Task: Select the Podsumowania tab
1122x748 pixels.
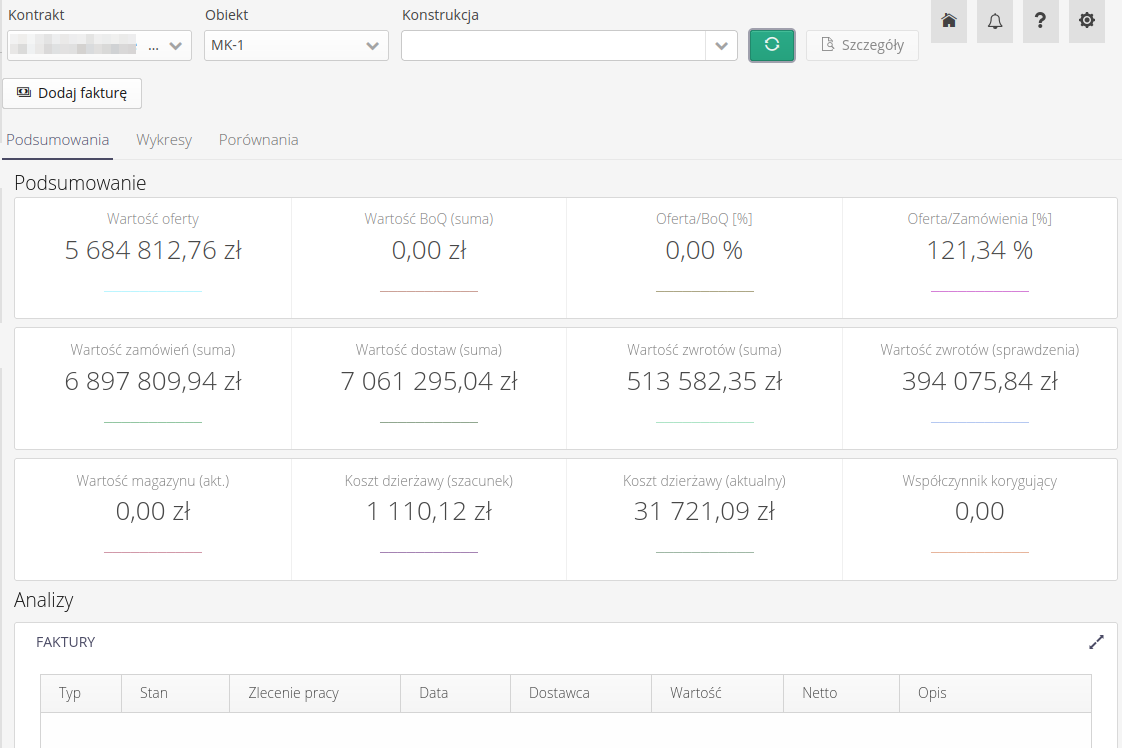Action: 58,140
